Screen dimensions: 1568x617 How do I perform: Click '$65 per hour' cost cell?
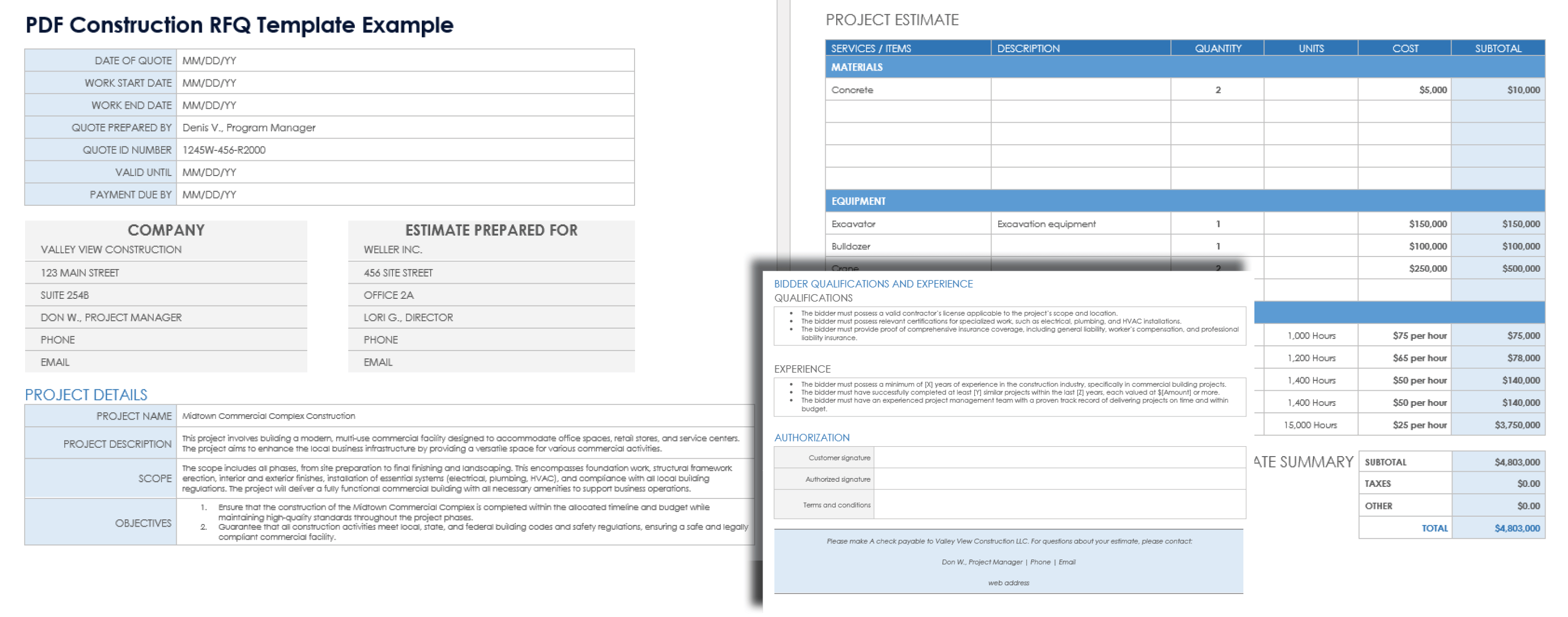[x=1404, y=358]
